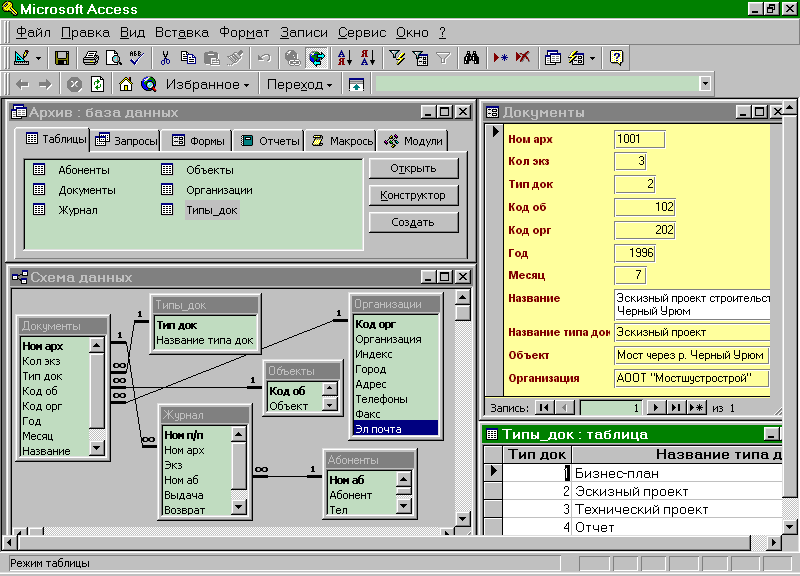Toggle the Web toolbar globe icon
The width and height of the screenshot is (800, 576).
[x=316, y=58]
